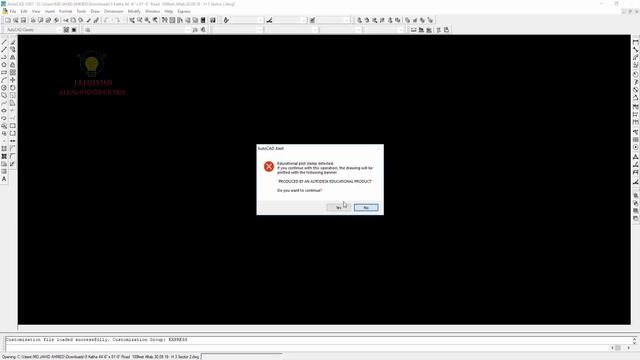Select the Hatch draw tool
This screenshot has width=640, height=360.
click(x=4, y=149)
